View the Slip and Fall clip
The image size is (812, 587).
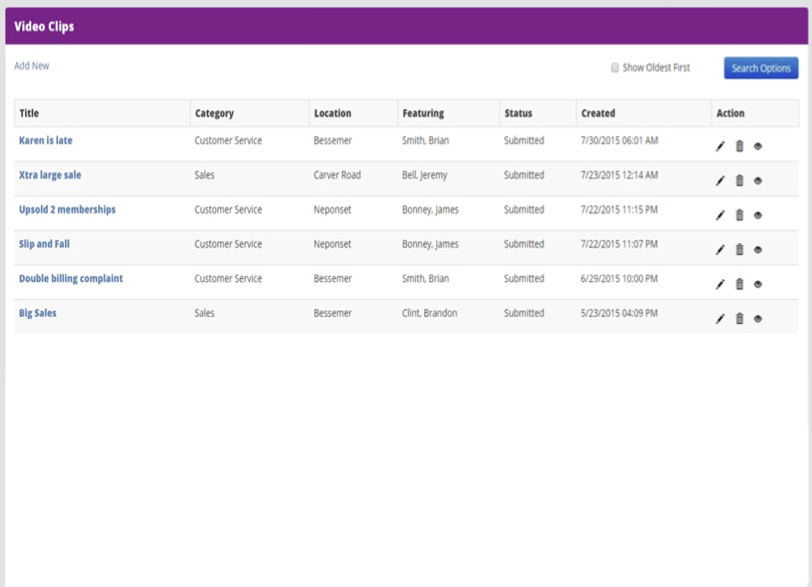758,250
